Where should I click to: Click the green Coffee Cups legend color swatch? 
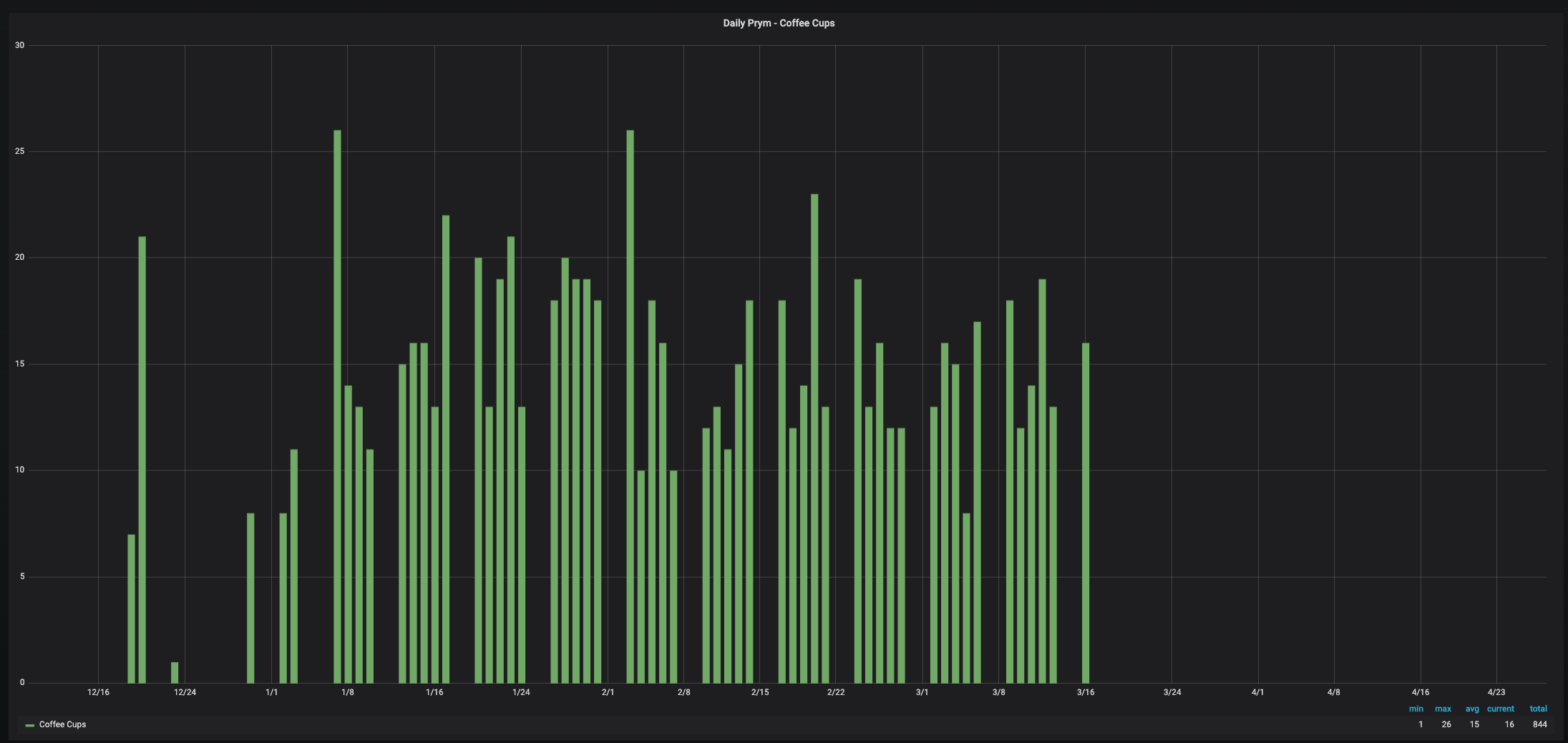pos(29,725)
